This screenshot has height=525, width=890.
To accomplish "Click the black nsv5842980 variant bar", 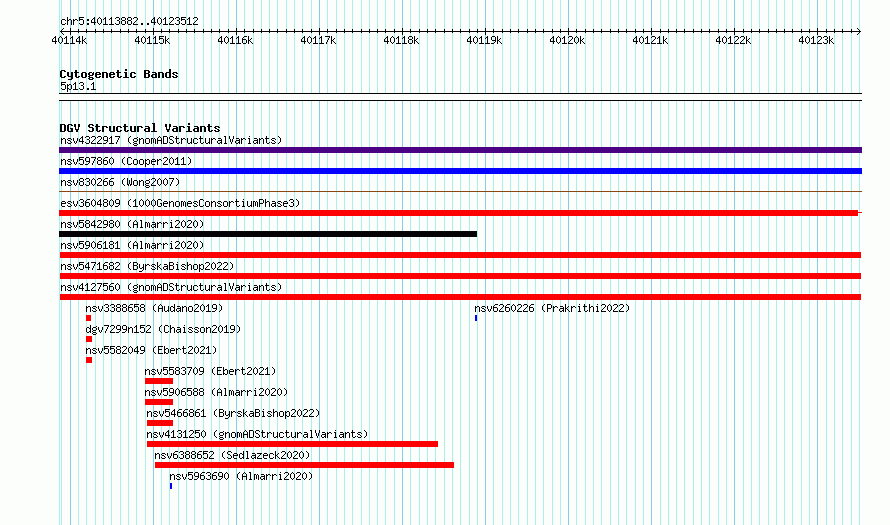I will pos(268,234).
